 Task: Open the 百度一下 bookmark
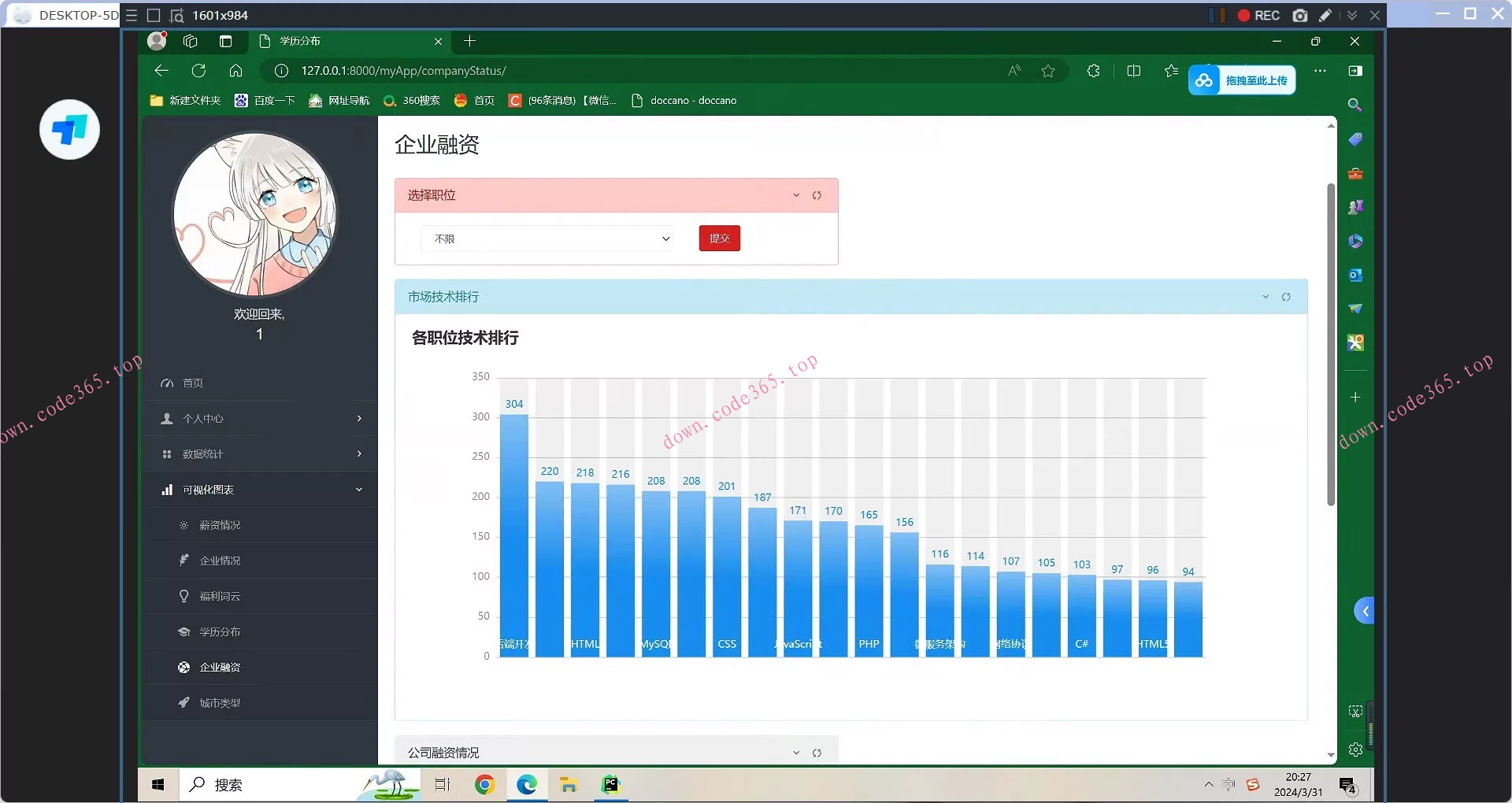[x=265, y=101]
